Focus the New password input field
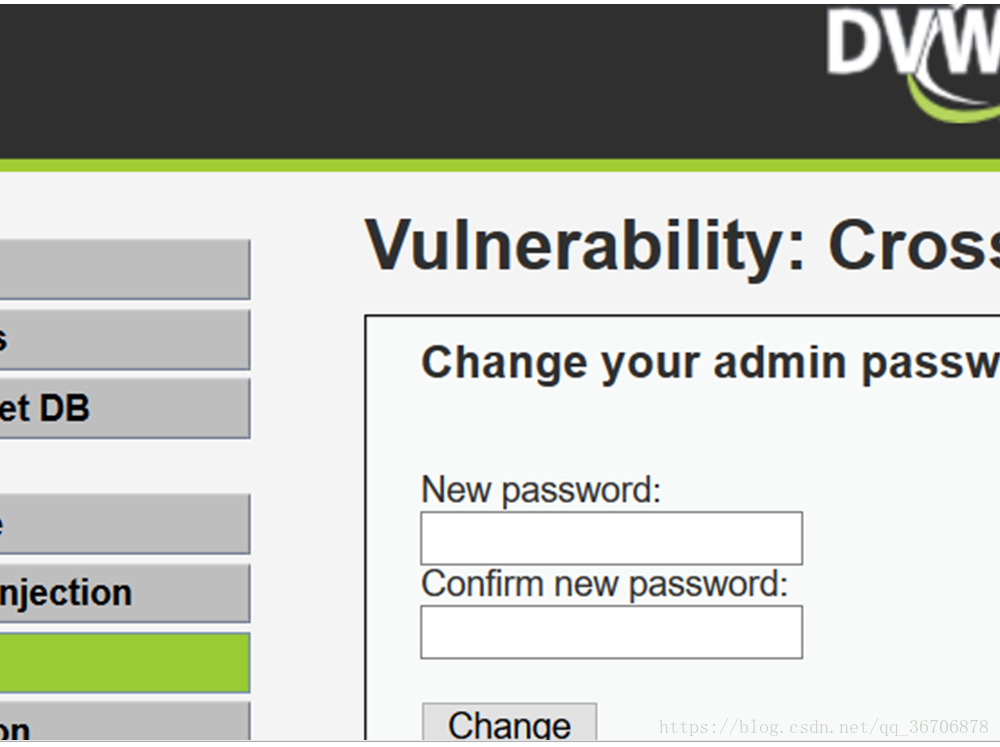Image resolution: width=1000 pixels, height=747 pixels. pyautogui.click(x=612, y=538)
